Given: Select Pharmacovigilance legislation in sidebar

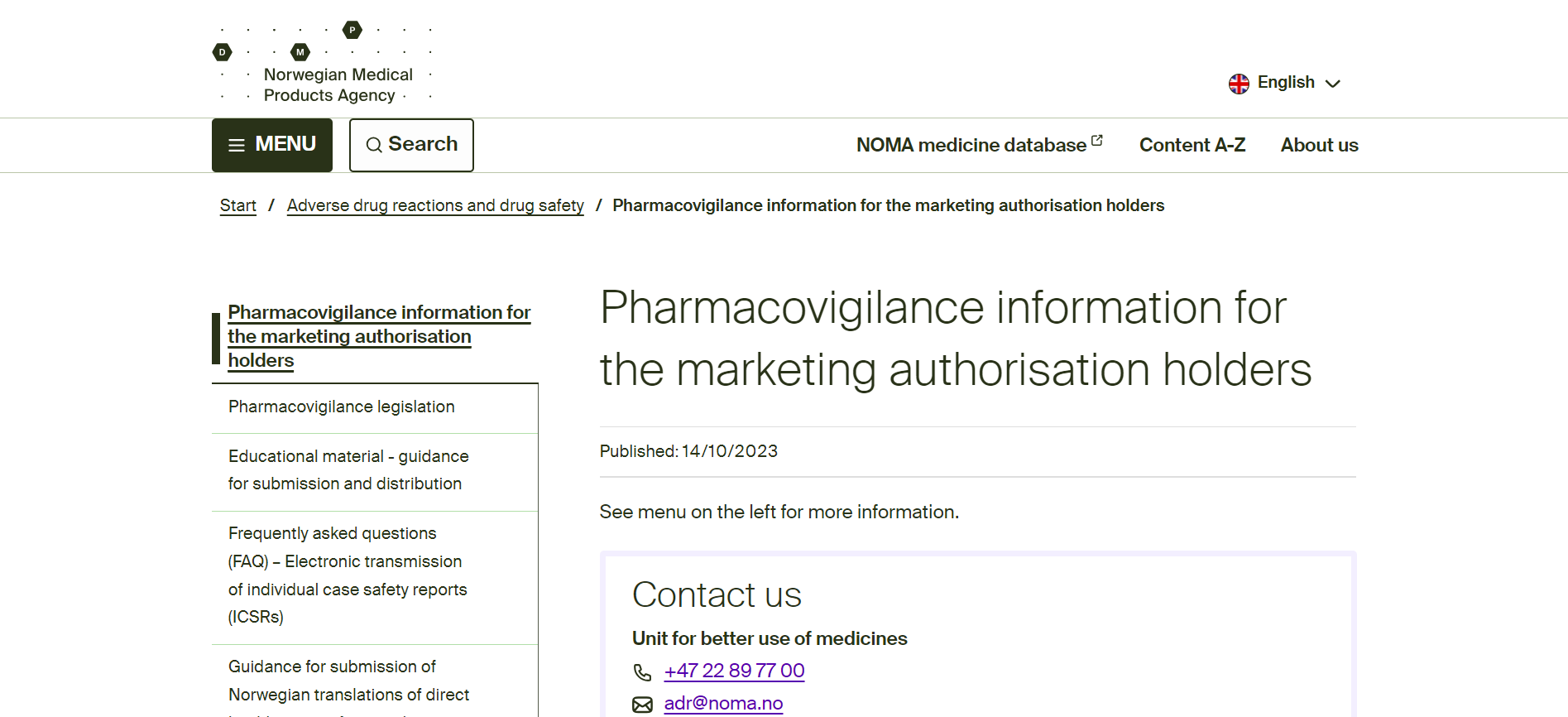Looking at the screenshot, I should 342,407.
